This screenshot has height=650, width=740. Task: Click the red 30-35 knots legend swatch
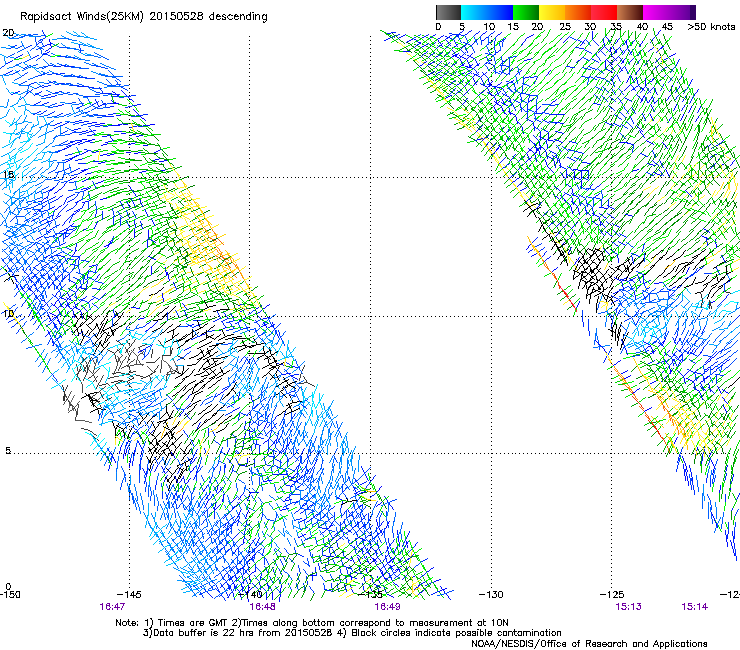point(604,12)
